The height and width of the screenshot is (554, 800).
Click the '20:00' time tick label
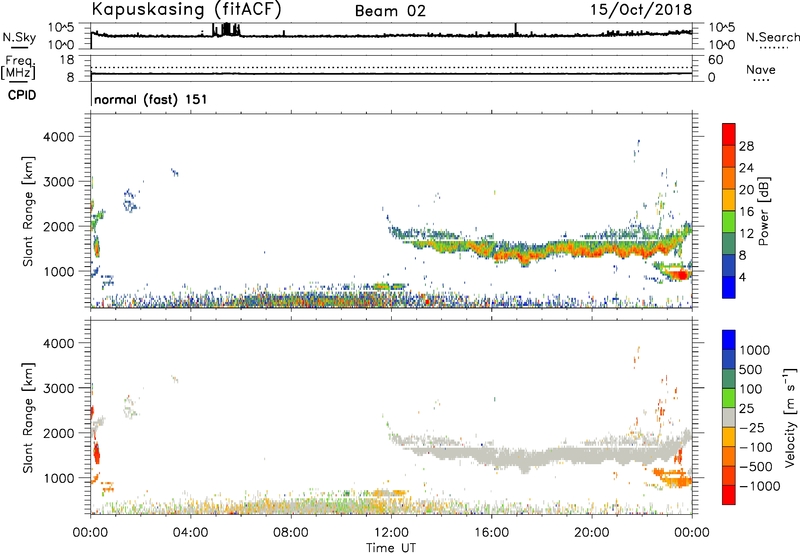click(x=591, y=533)
